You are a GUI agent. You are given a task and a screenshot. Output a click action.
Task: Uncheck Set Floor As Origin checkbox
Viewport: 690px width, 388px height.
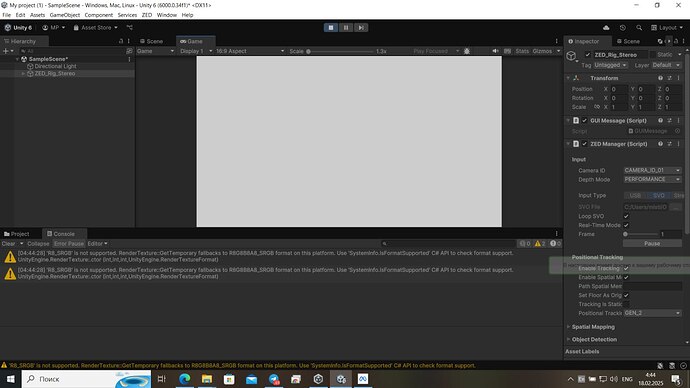click(626, 295)
